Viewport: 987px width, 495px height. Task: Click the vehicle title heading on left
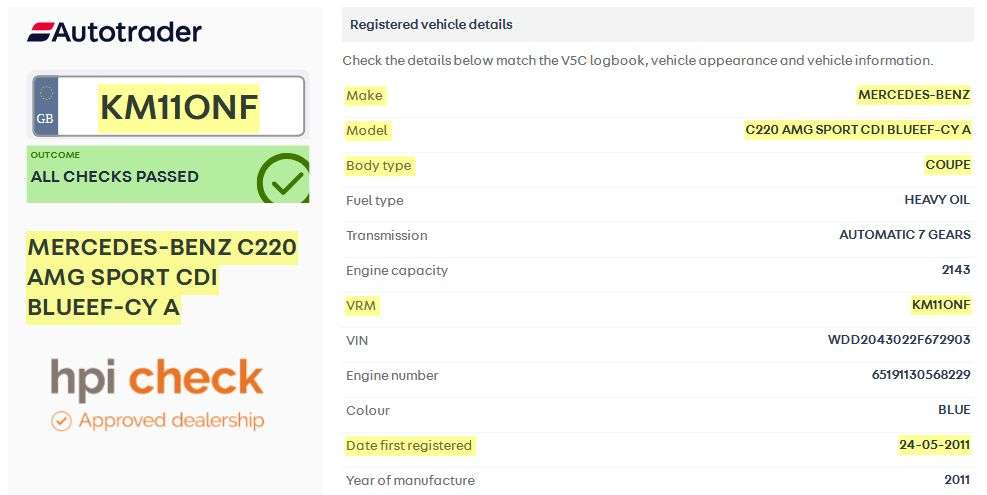pos(161,277)
